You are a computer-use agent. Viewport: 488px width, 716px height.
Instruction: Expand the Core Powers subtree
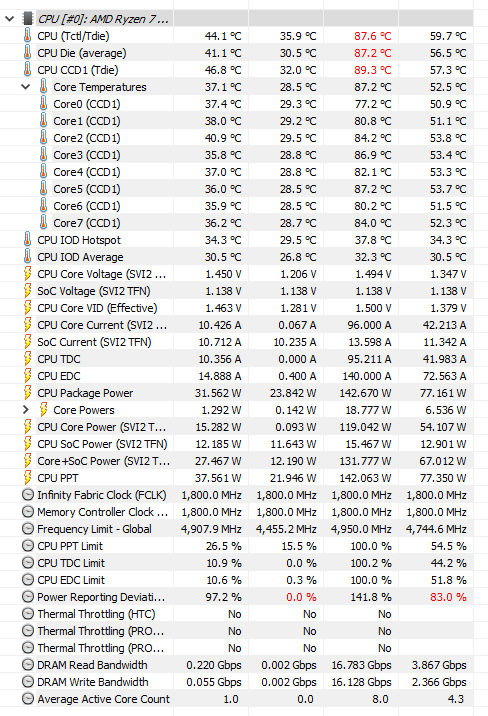tap(26, 410)
